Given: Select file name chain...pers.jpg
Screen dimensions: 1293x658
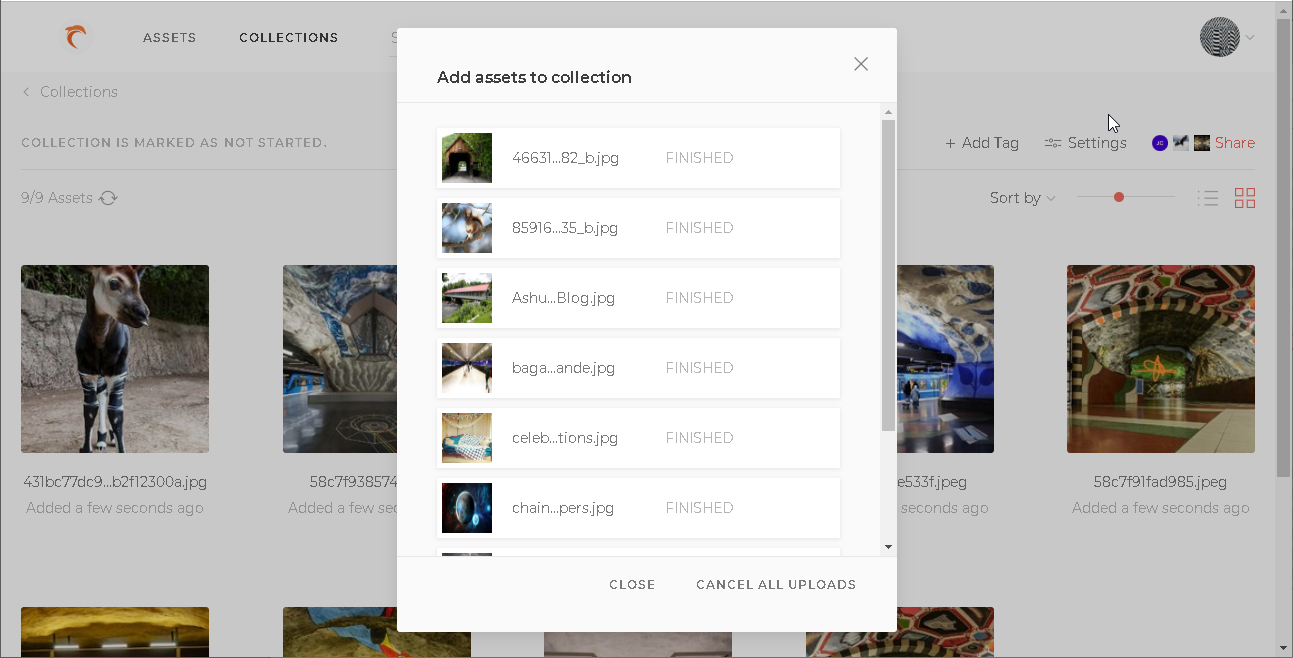Looking at the screenshot, I should click(x=563, y=508).
